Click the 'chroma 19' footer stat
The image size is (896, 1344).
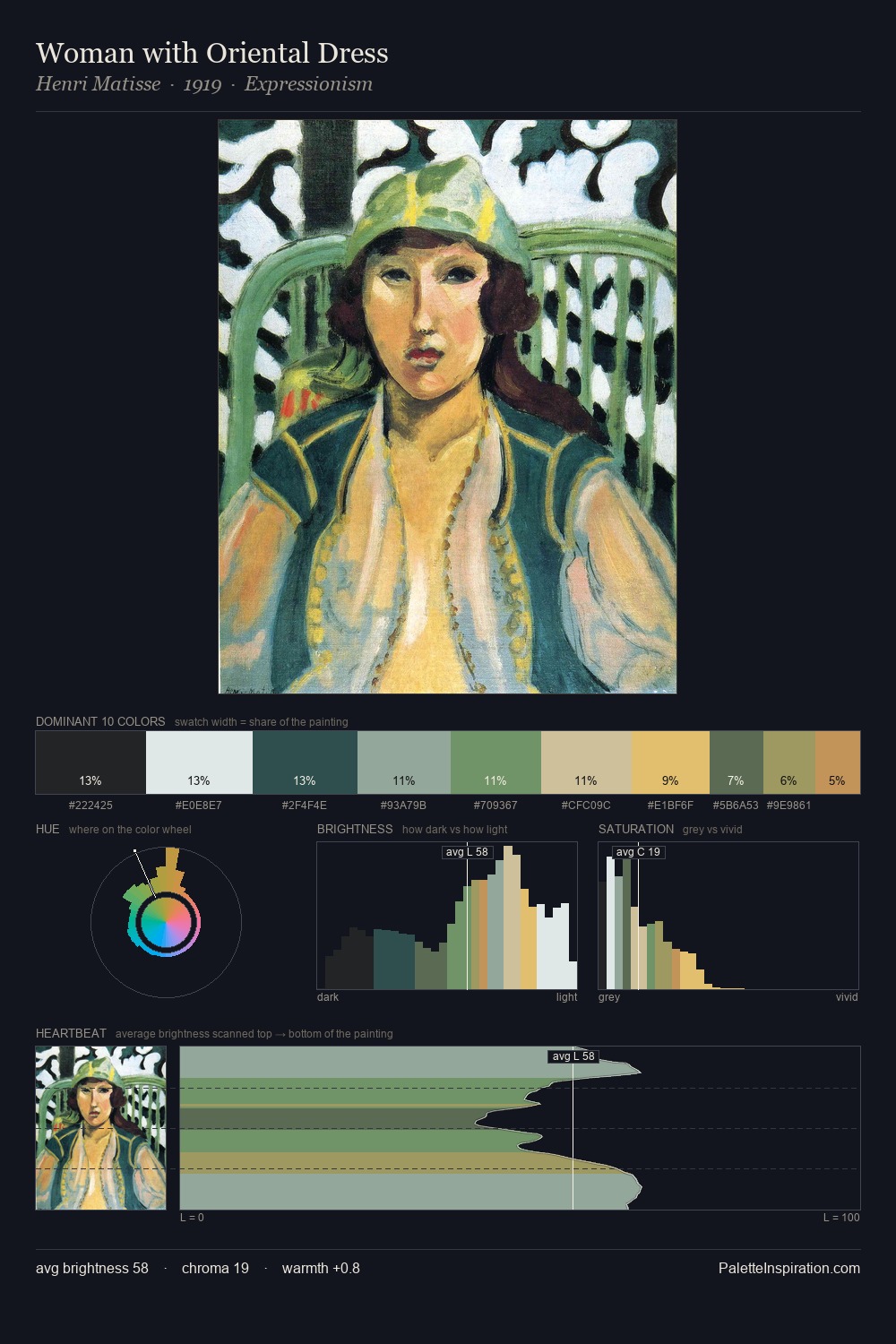pyautogui.click(x=215, y=1268)
